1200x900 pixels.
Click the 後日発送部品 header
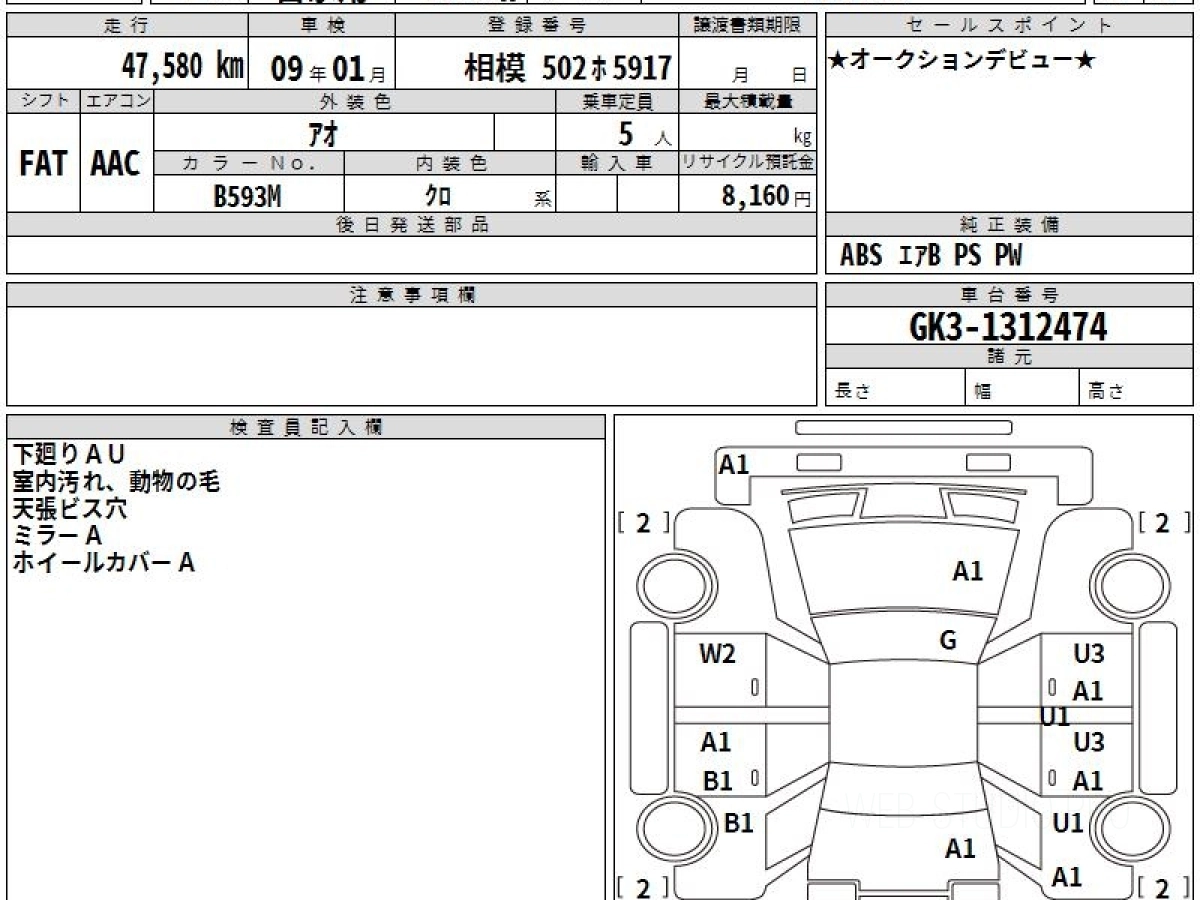[x=411, y=225]
